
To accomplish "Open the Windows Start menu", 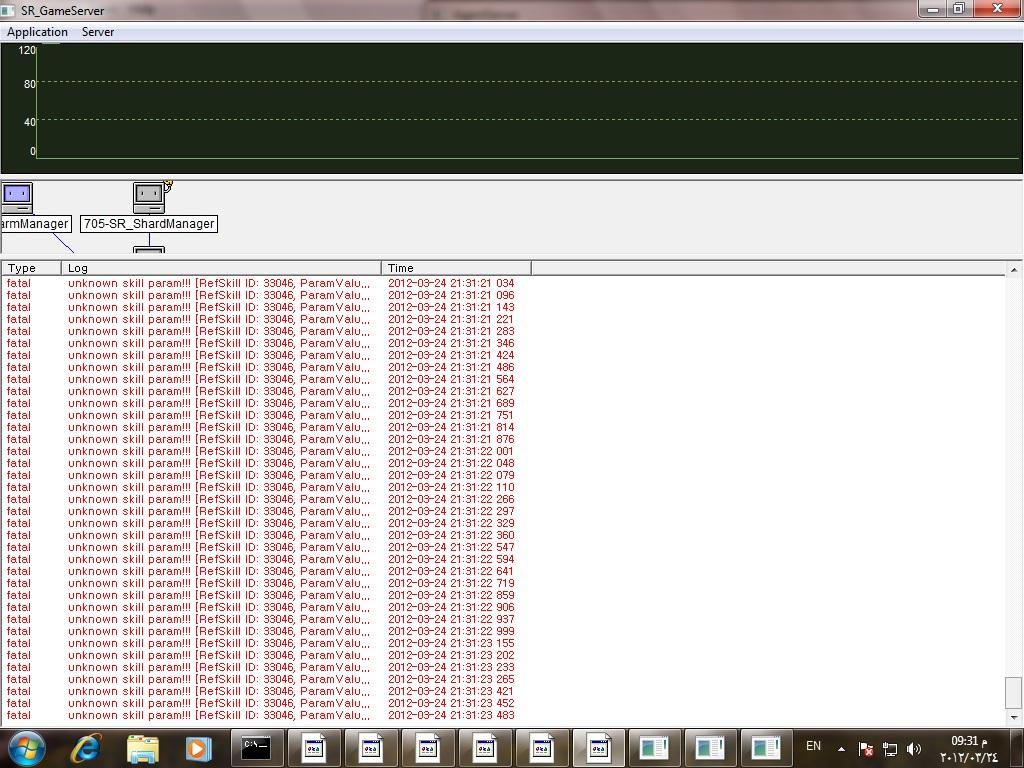I will (27, 747).
